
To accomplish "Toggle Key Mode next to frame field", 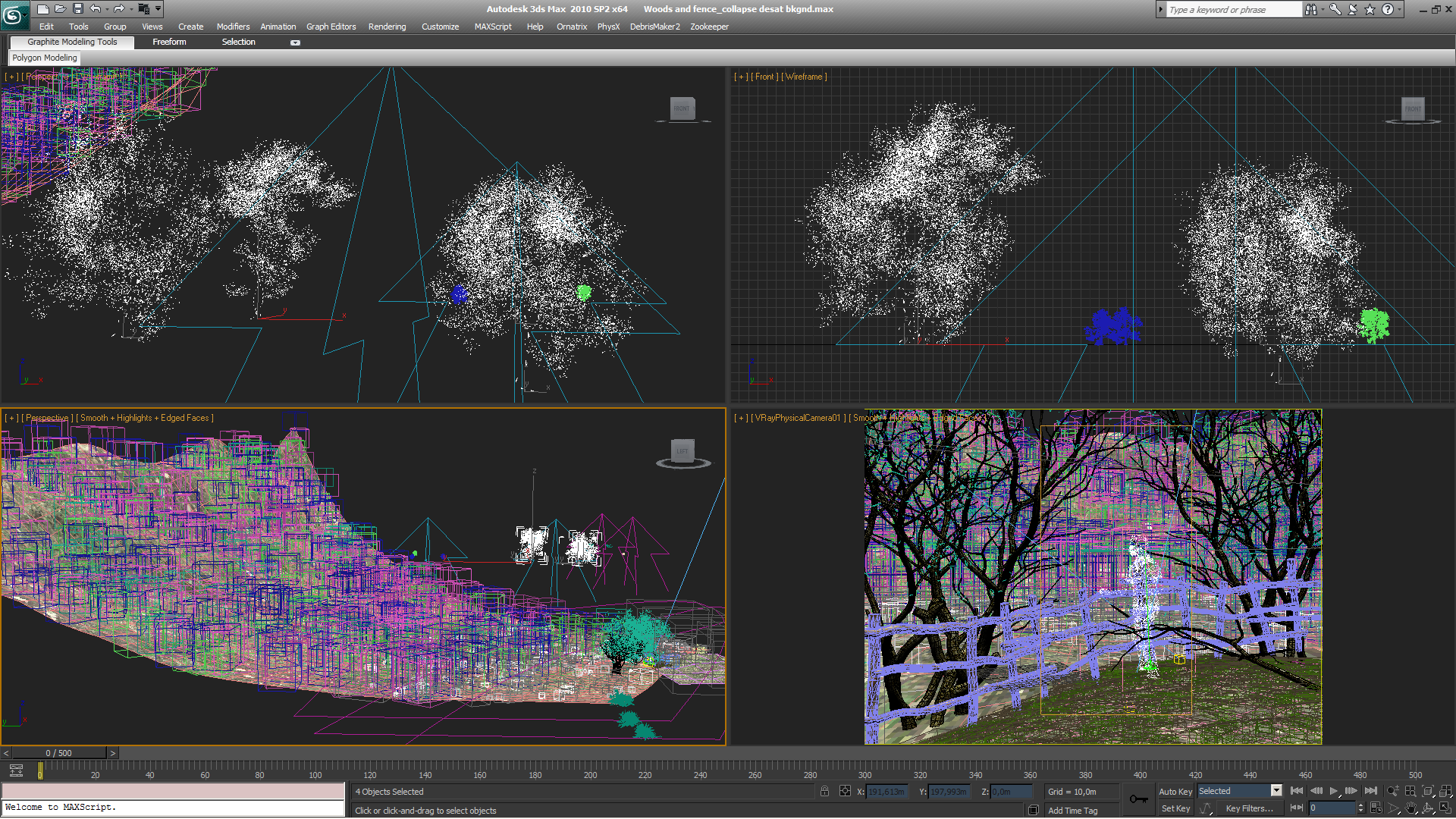I will [x=1297, y=808].
